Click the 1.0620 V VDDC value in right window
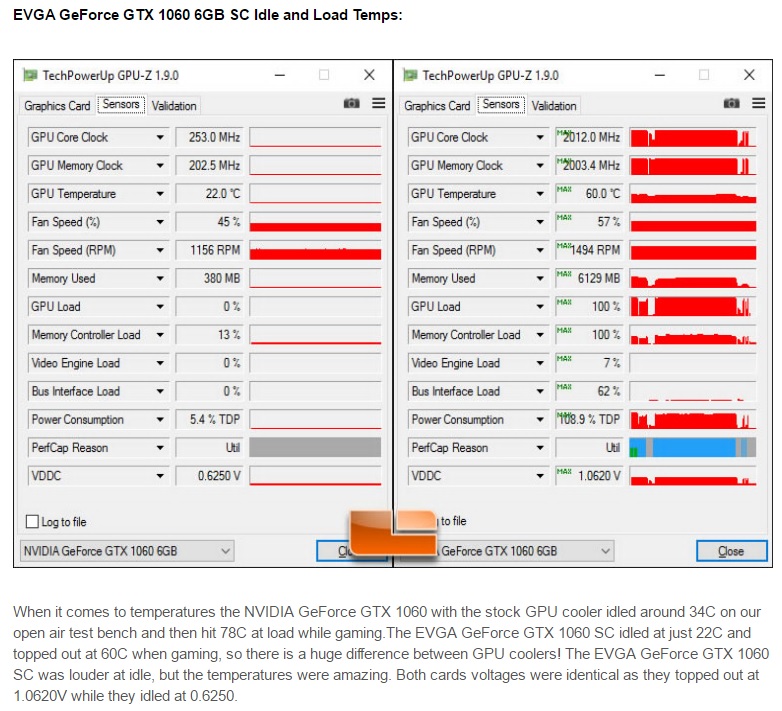 click(x=589, y=476)
